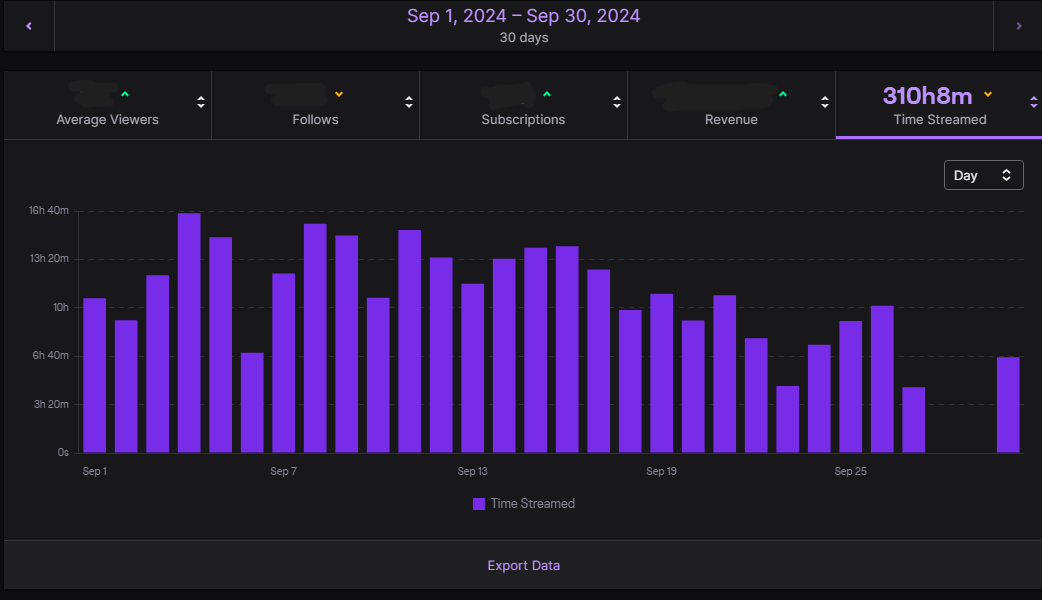Click the Sep 25 bar in the chart
1042x600 pixels.
point(851,387)
